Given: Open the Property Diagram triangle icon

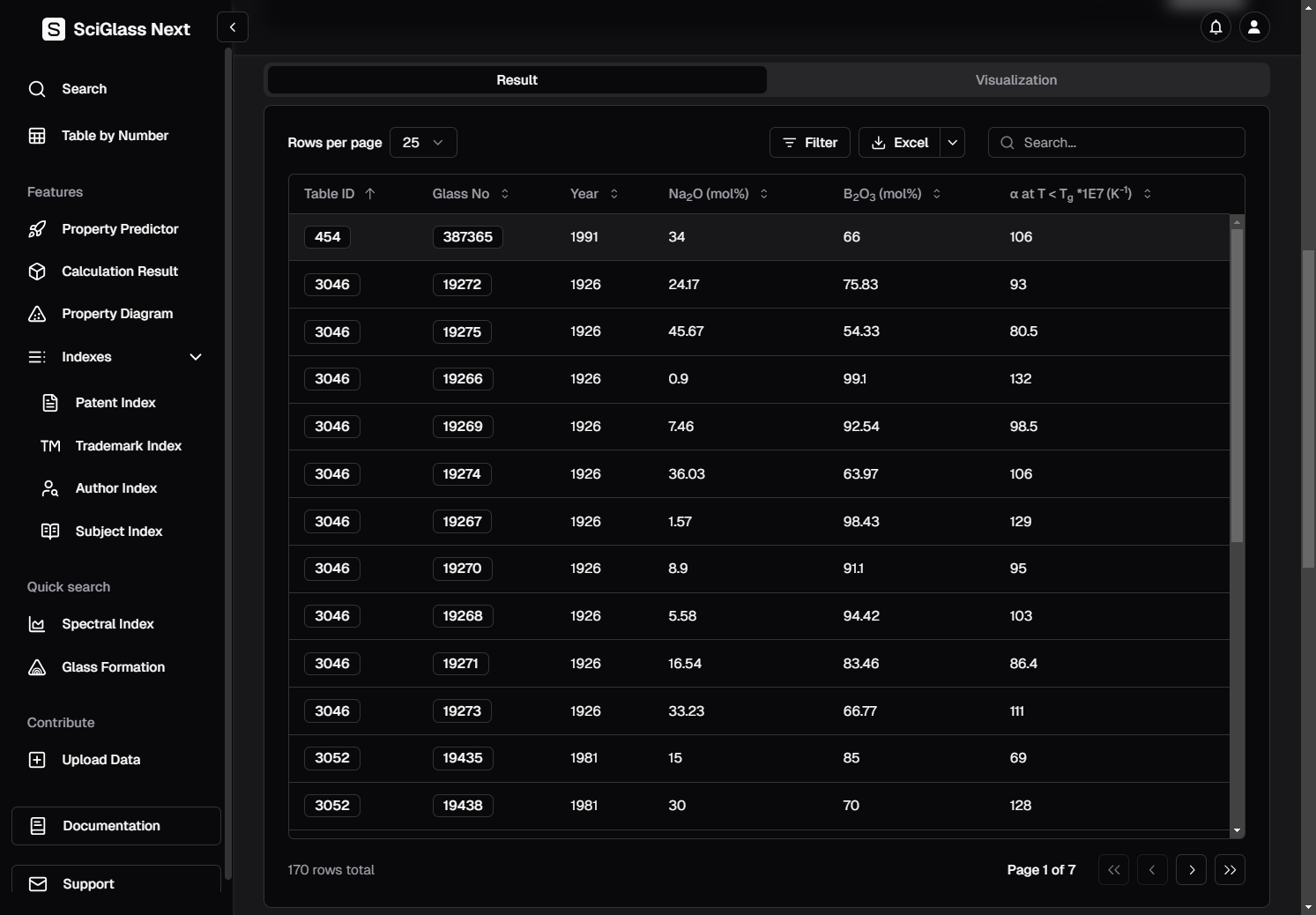Looking at the screenshot, I should (37, 314).
